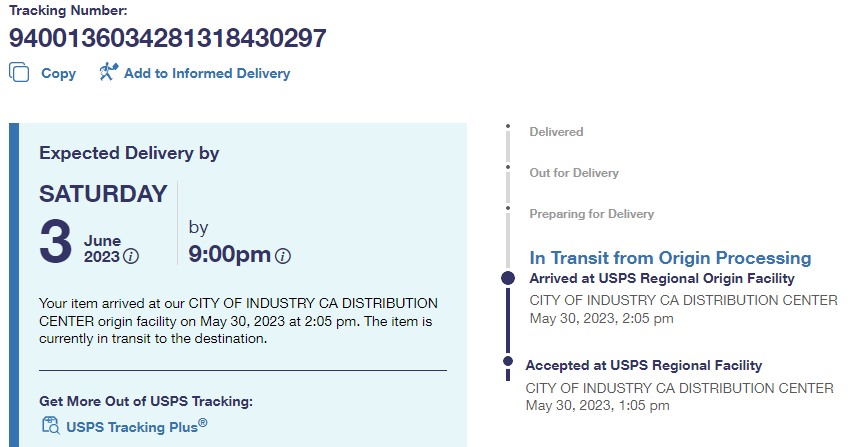Click the Out for Delivery step
The height and width of the screenshot is (447, 857).
tap(574, 173)
